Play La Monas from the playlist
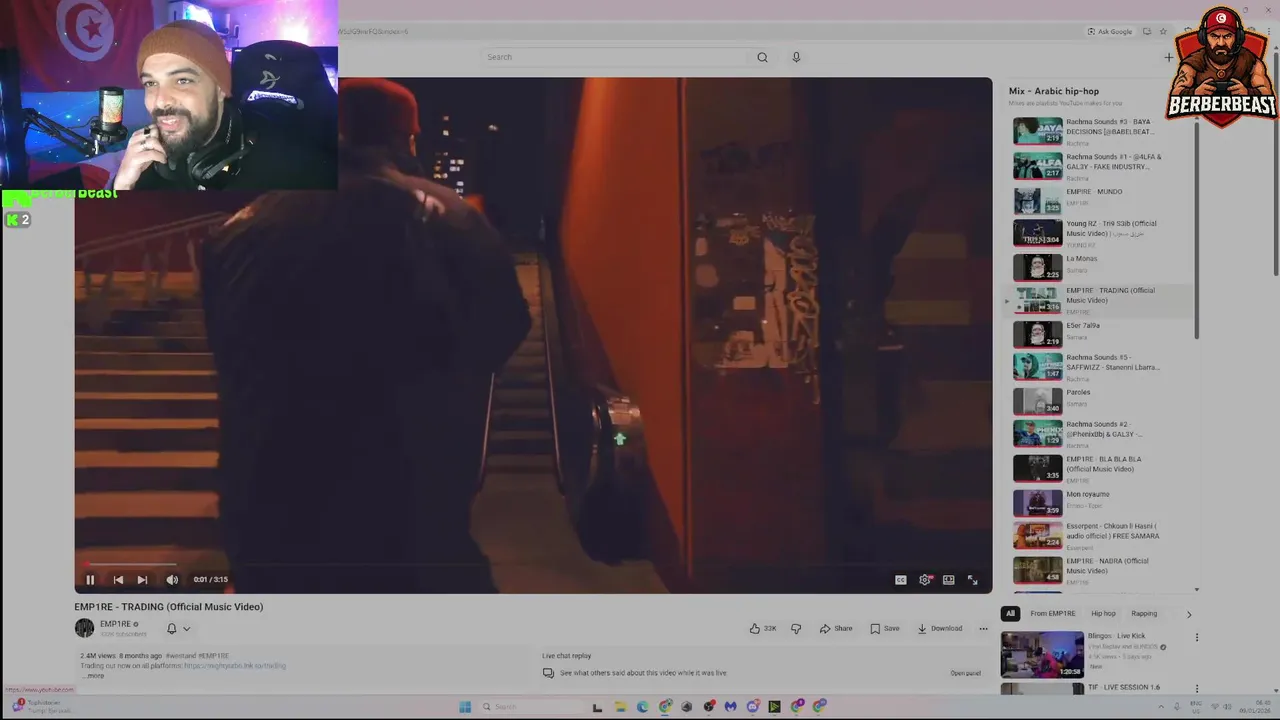The height and width of the screenshot is (720, 1280). coord(1100,266)
